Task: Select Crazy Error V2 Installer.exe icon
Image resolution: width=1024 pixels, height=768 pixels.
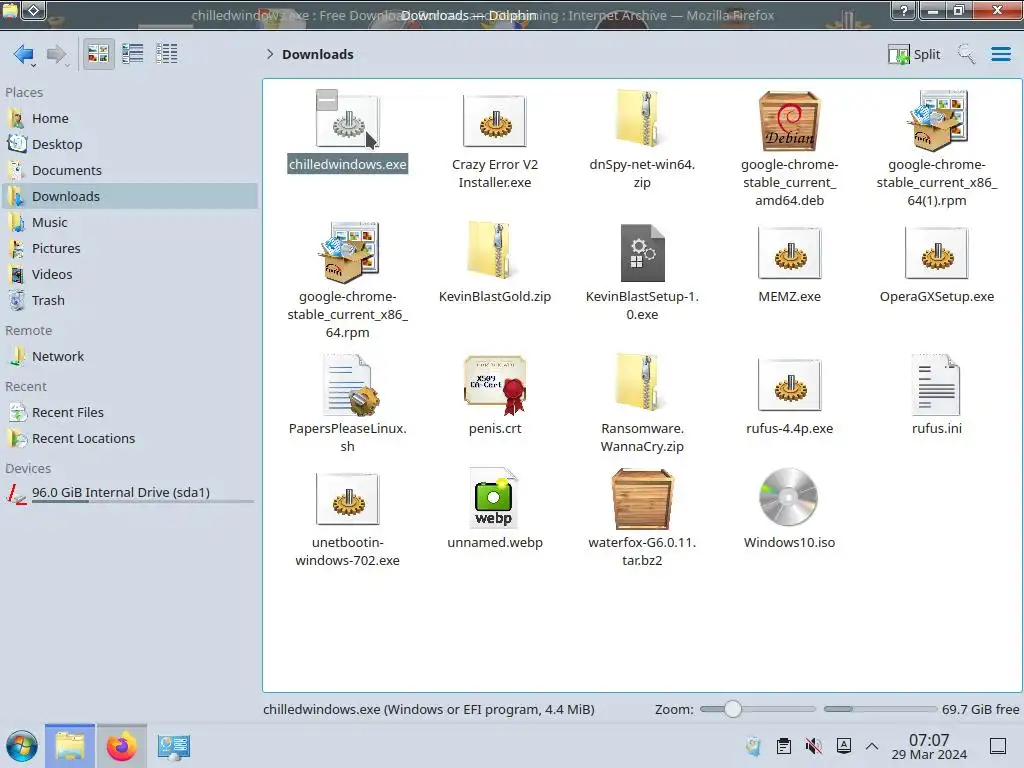Action: pos(494,121)
